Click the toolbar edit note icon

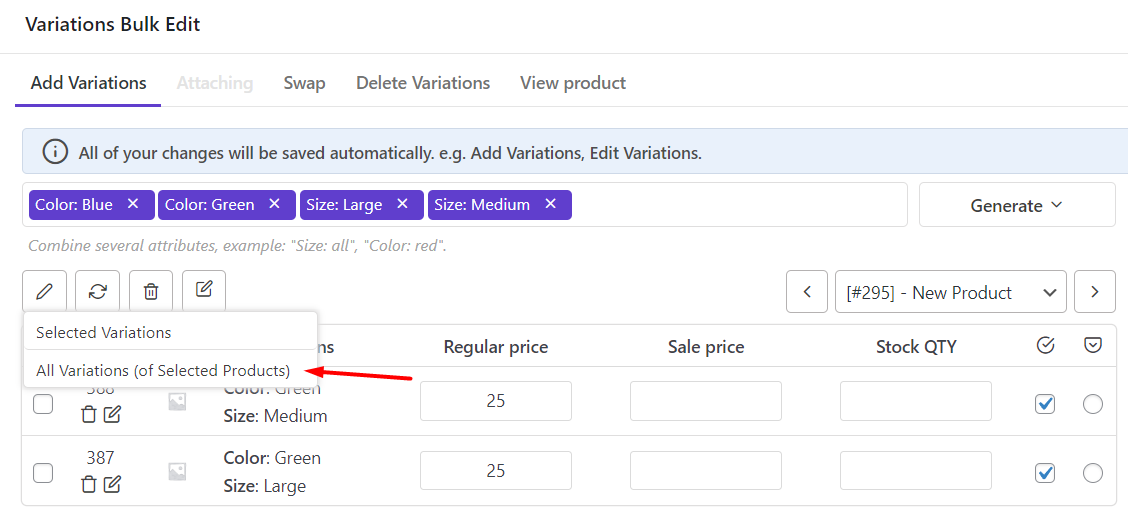(x=204, y=290)
